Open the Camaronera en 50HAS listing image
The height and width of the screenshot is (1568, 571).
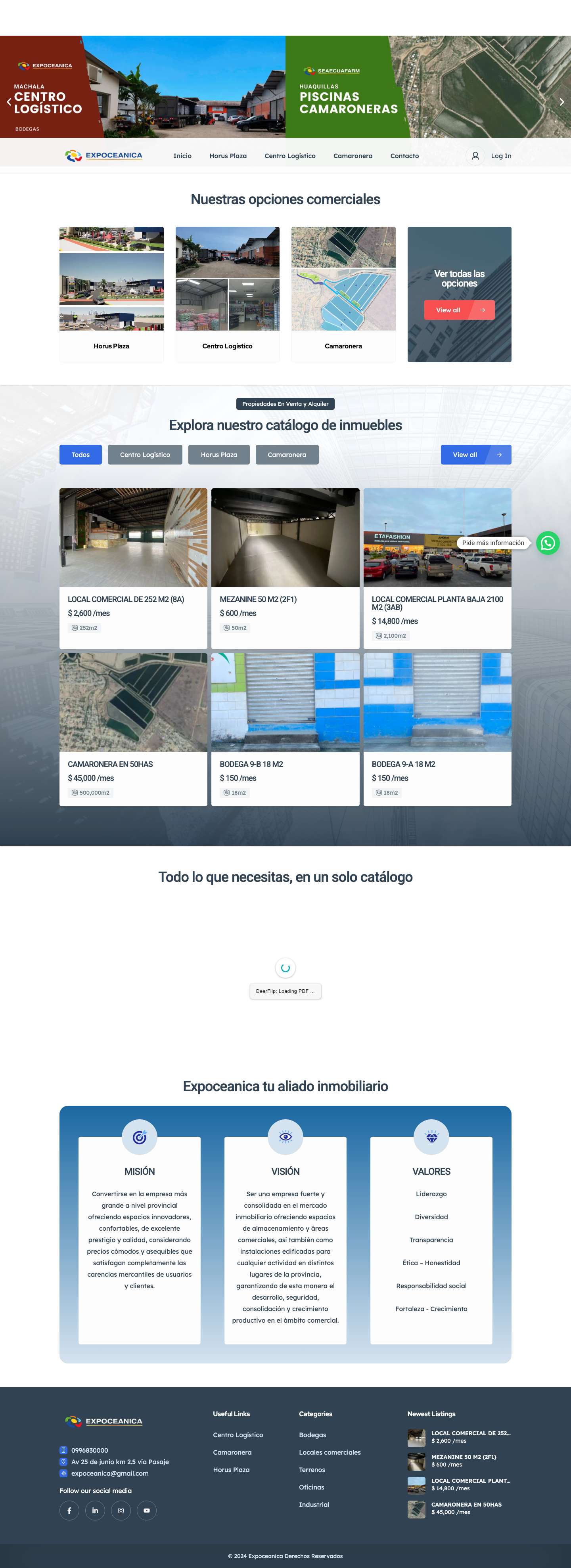tap(133, 702)
